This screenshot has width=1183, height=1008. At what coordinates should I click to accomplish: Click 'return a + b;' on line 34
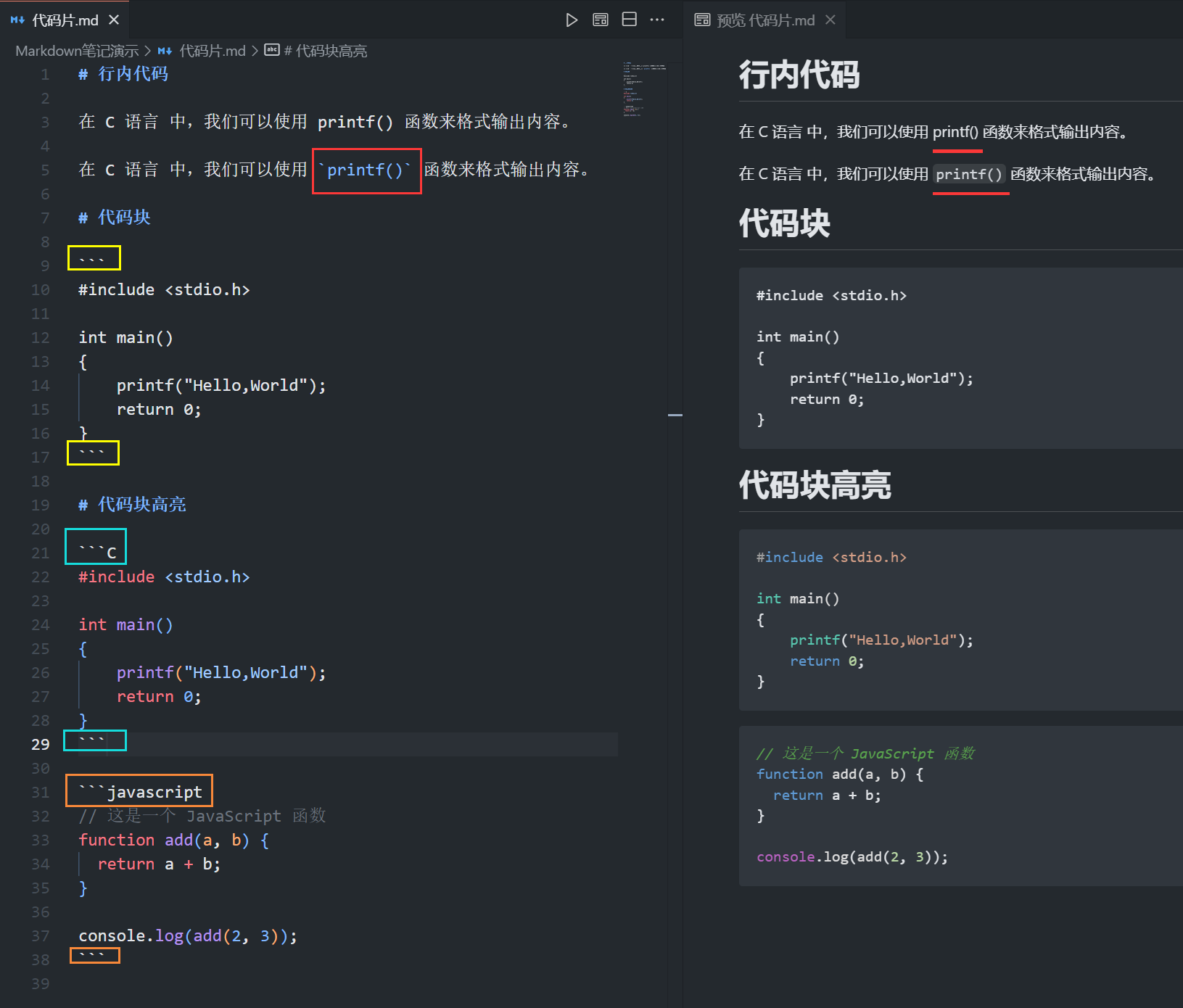click(x=159, y=864)
